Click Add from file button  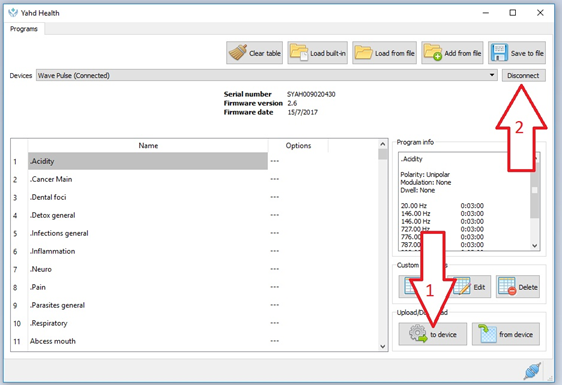pos(452,53)
